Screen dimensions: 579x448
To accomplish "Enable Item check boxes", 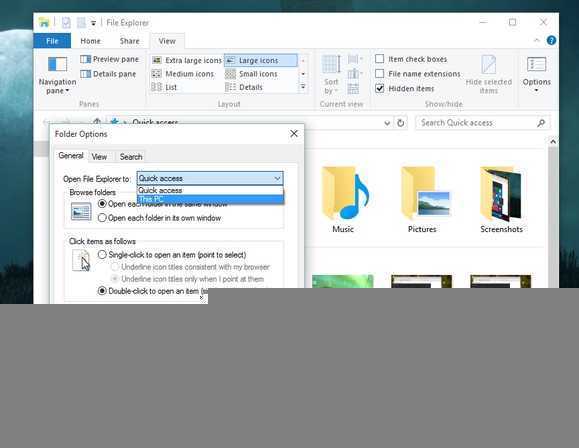I will coord(380,59).
